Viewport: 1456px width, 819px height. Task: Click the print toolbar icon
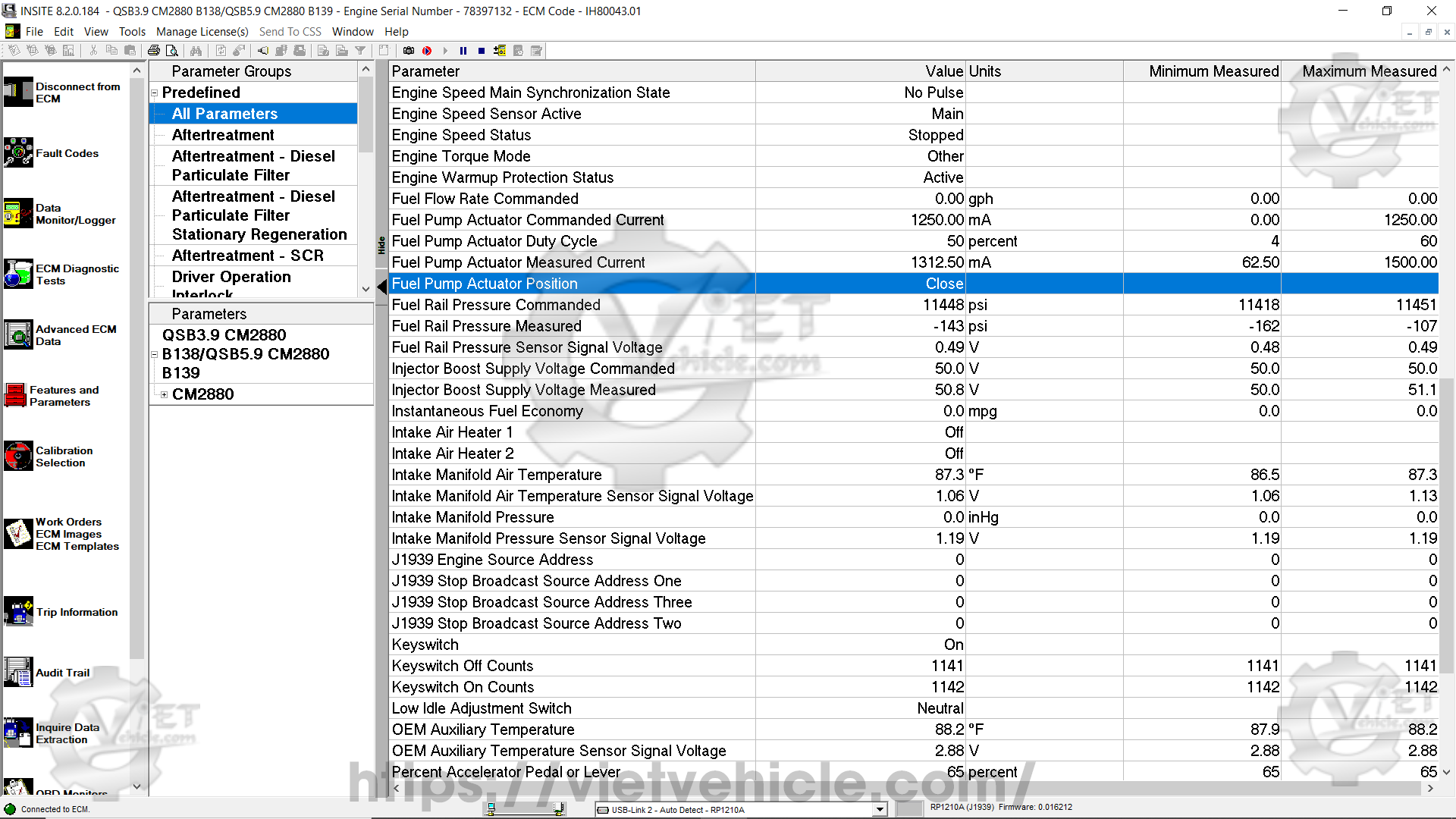[154, 51]
